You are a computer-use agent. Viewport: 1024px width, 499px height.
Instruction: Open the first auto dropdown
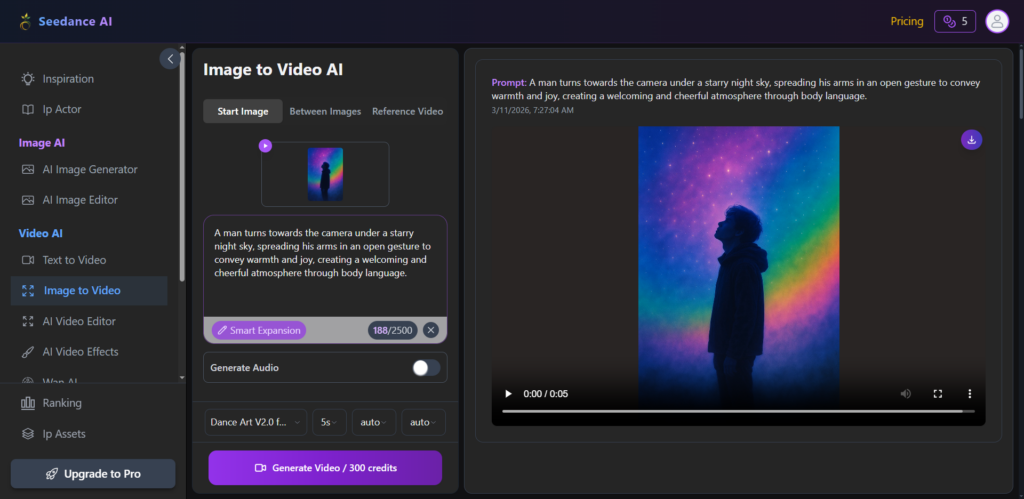(373, 422)
